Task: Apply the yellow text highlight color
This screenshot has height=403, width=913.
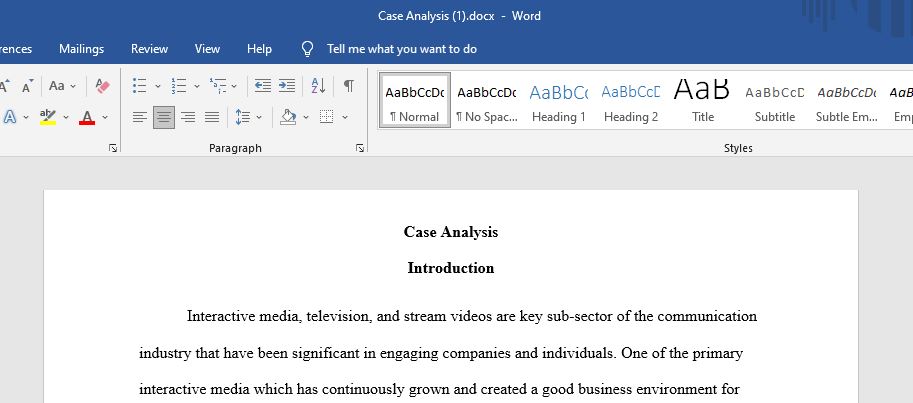Action: (x=48, y=117)
